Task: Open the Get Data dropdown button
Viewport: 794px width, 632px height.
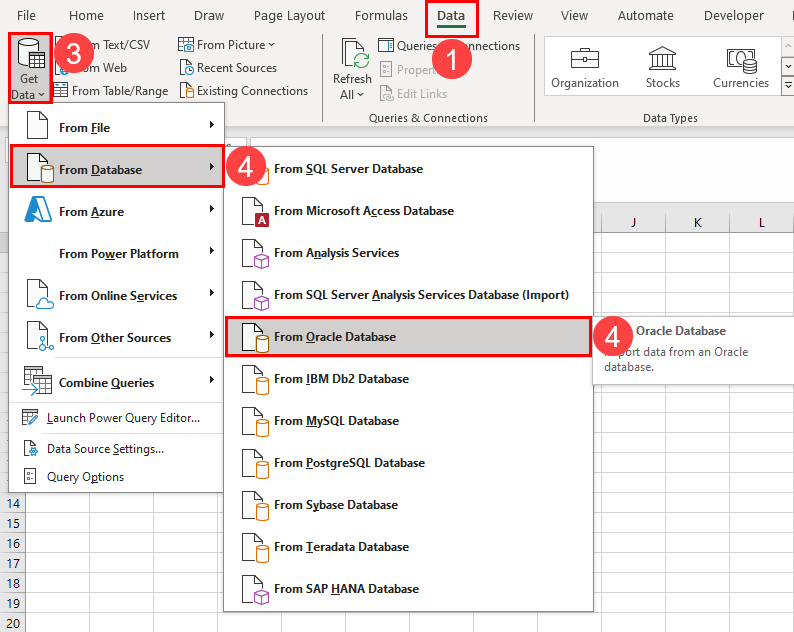Action: pyautogui.click(x=29, y=69)
